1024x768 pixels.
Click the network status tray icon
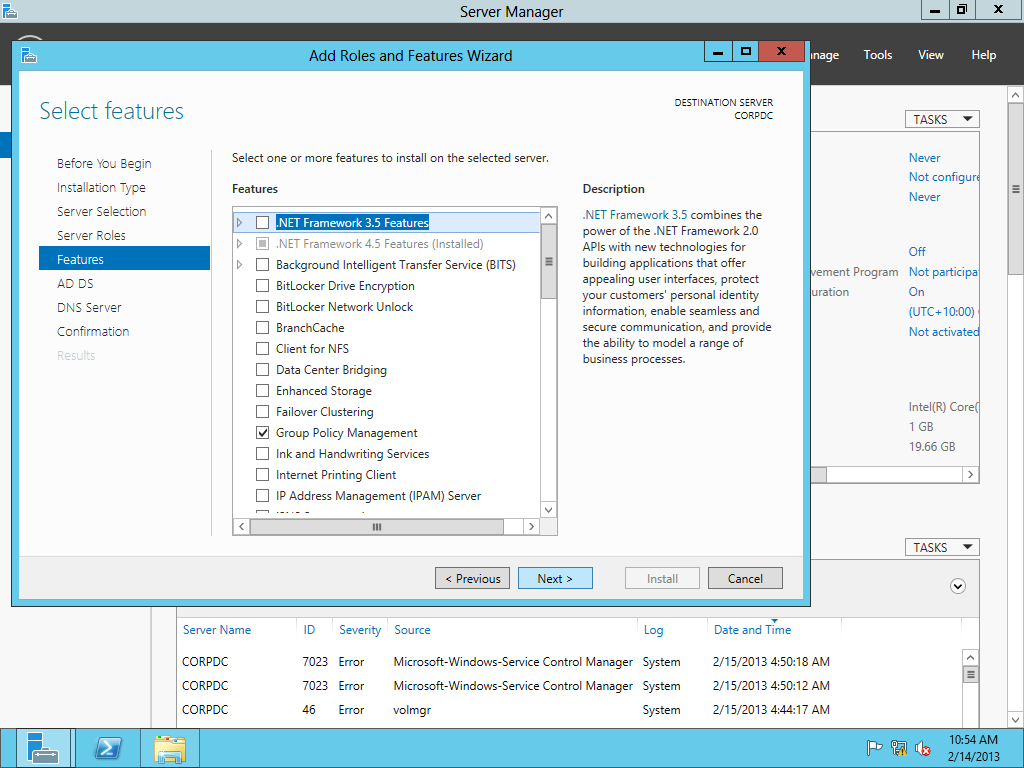click(x=899, y=747)
